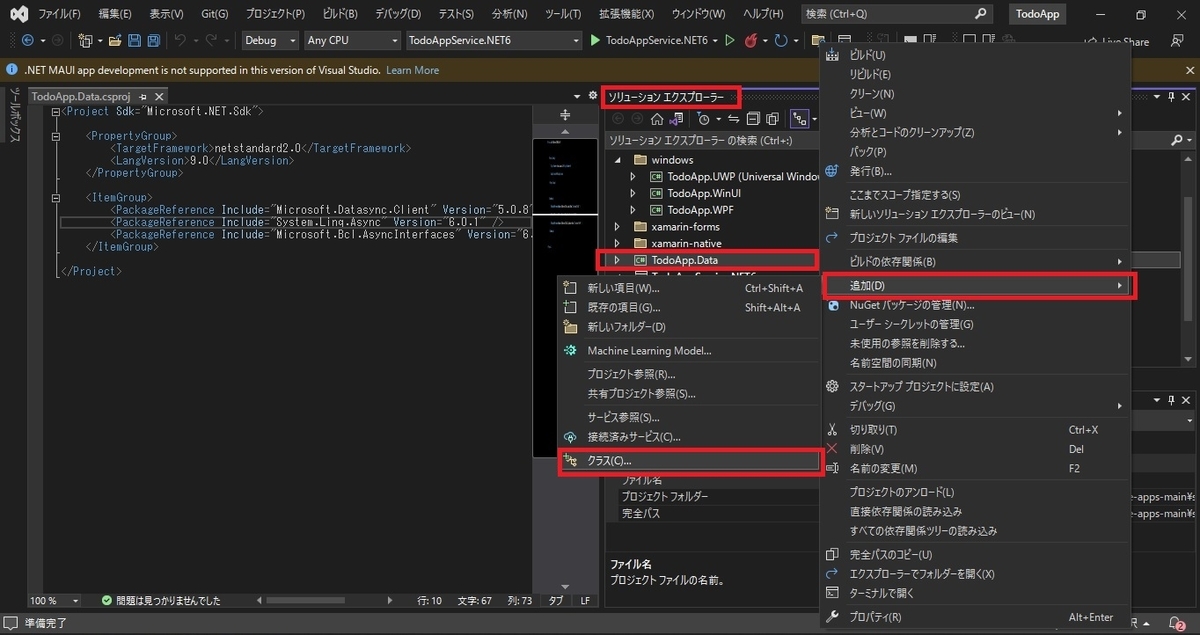This screenshot has height=635, width=1200.
Task: Click the restart circular arrow toolbar icon
Action: [x=781, y=41]
